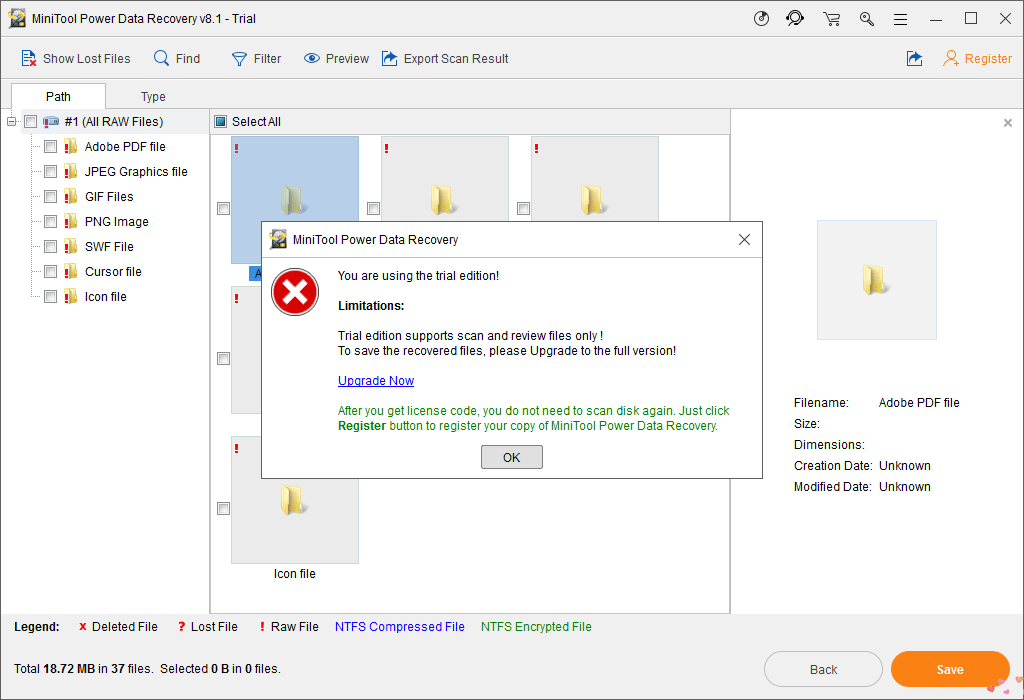
Task: Check the SWF File checkbox
Action: tap(50, 247)
